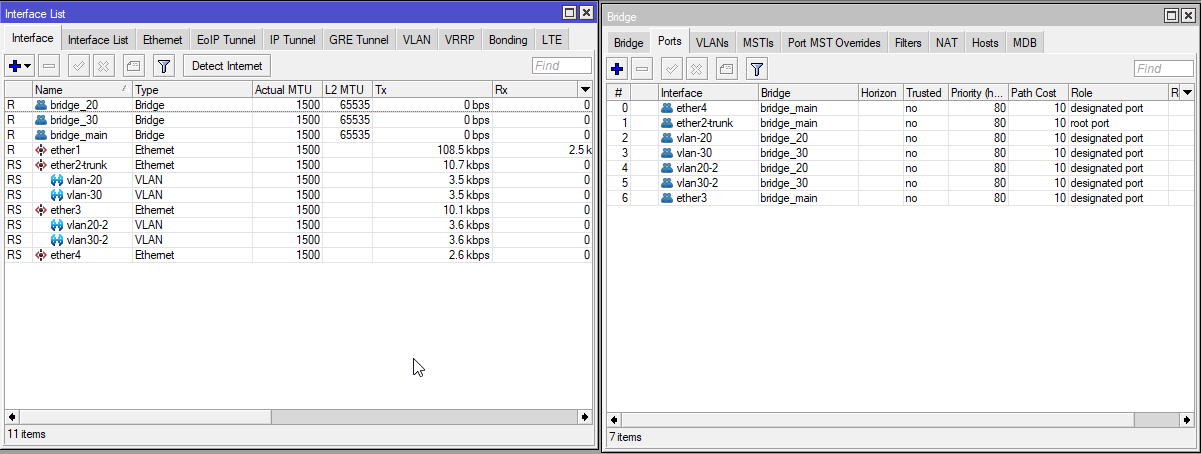Select port 1 ether2-trunk icon in Bridge Ports

667,123
